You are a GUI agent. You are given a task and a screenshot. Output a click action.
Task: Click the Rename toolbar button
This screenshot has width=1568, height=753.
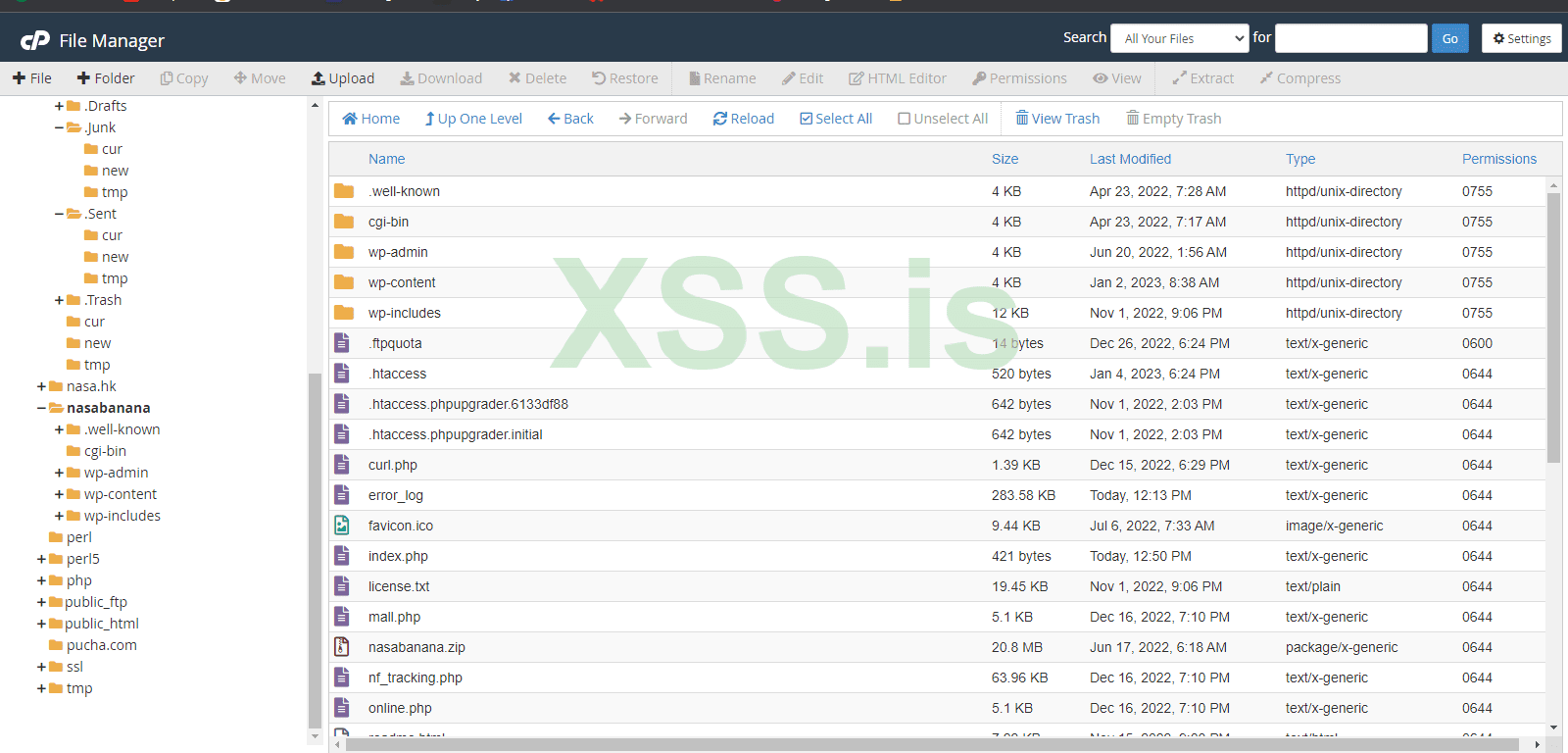(x=722, y=78)
